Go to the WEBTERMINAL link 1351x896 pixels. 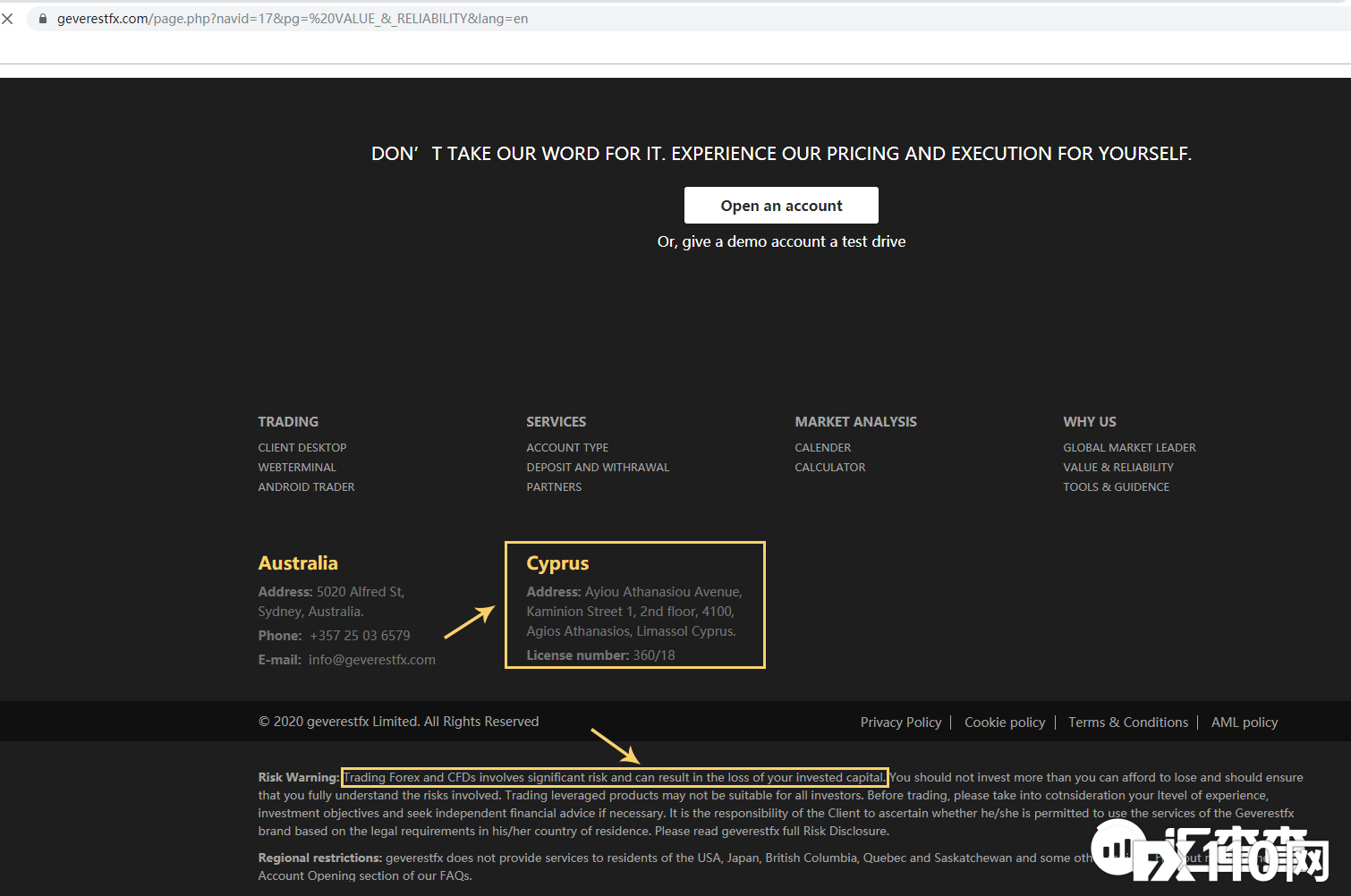pos(297,467)
